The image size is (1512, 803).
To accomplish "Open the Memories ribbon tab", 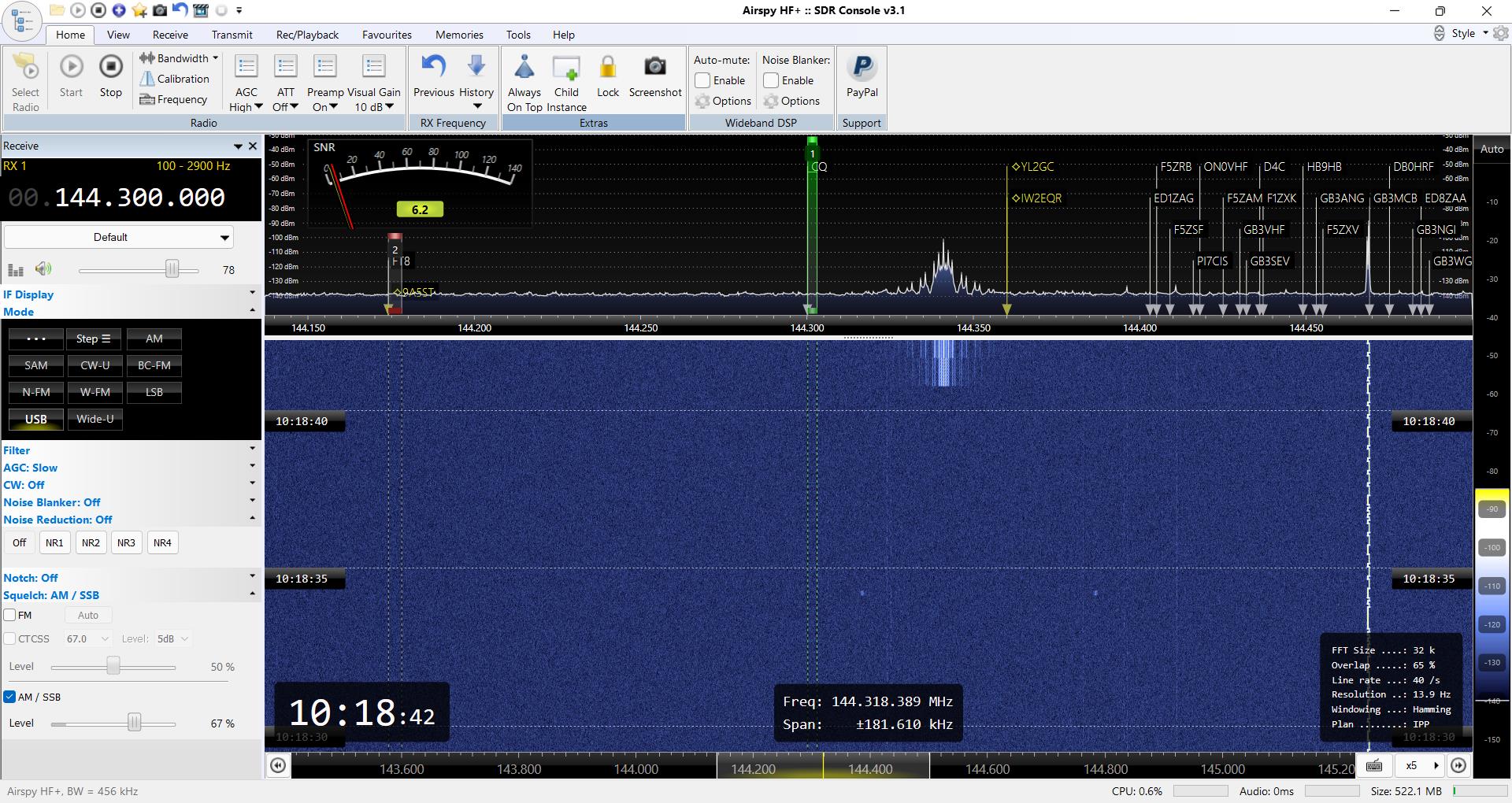I will [459, 35].
